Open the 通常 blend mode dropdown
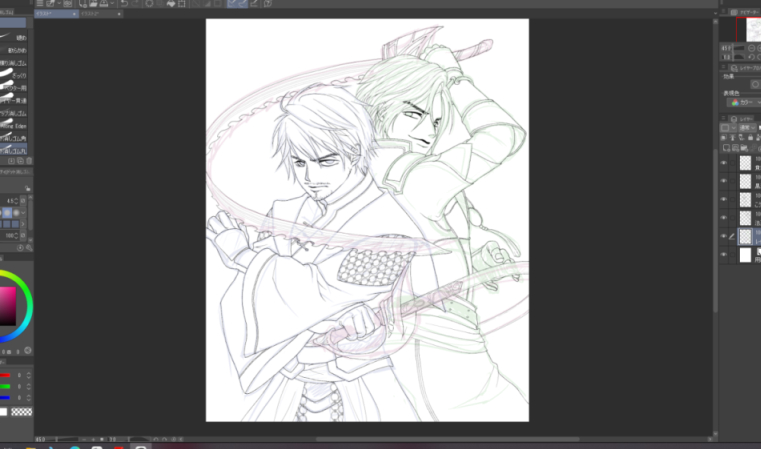Image resolution: width=761 pixels, height=449 pixels. pos(747,128)
